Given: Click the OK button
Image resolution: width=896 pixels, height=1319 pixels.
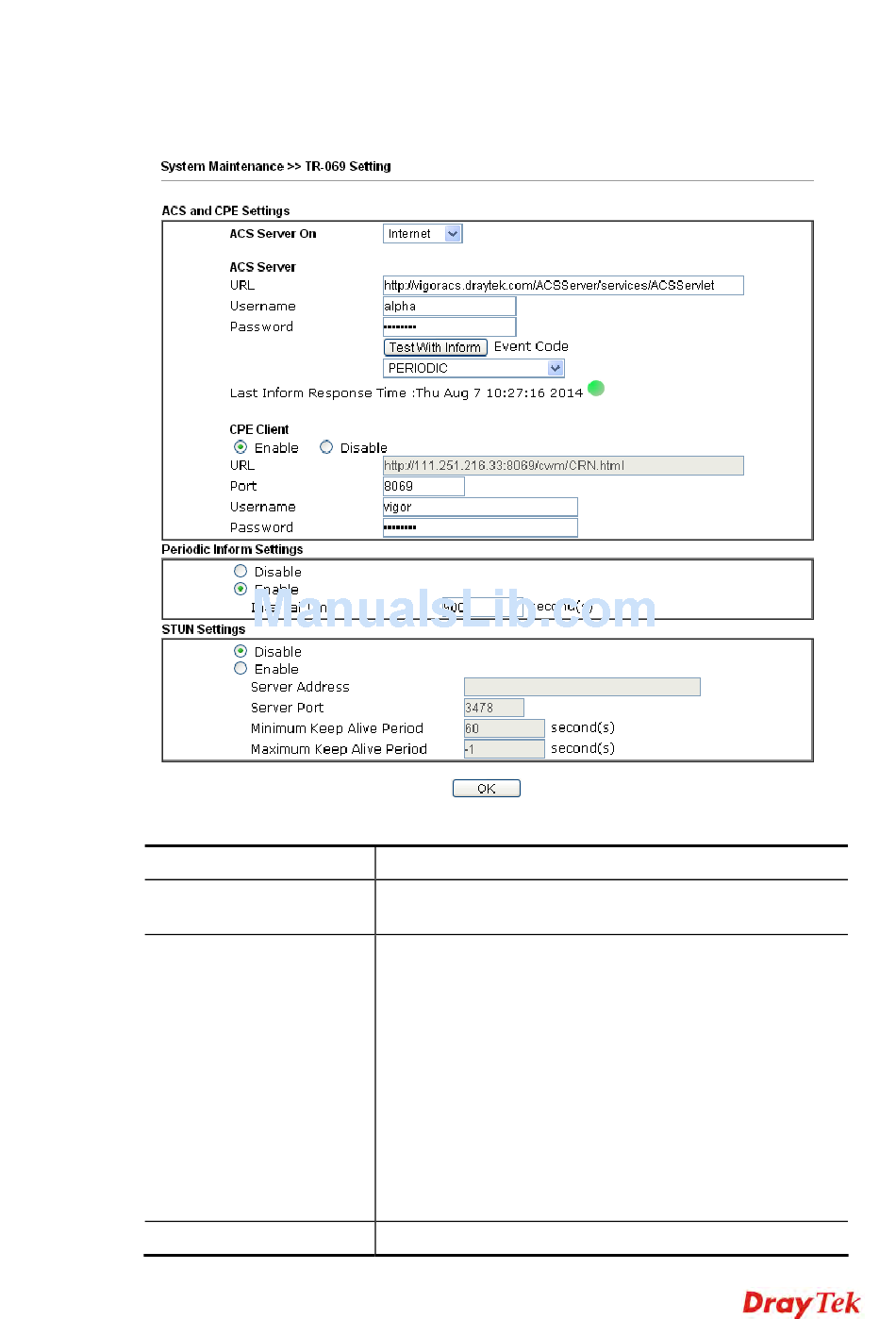Looking at the screenshot, I should (x=486, y=789).
